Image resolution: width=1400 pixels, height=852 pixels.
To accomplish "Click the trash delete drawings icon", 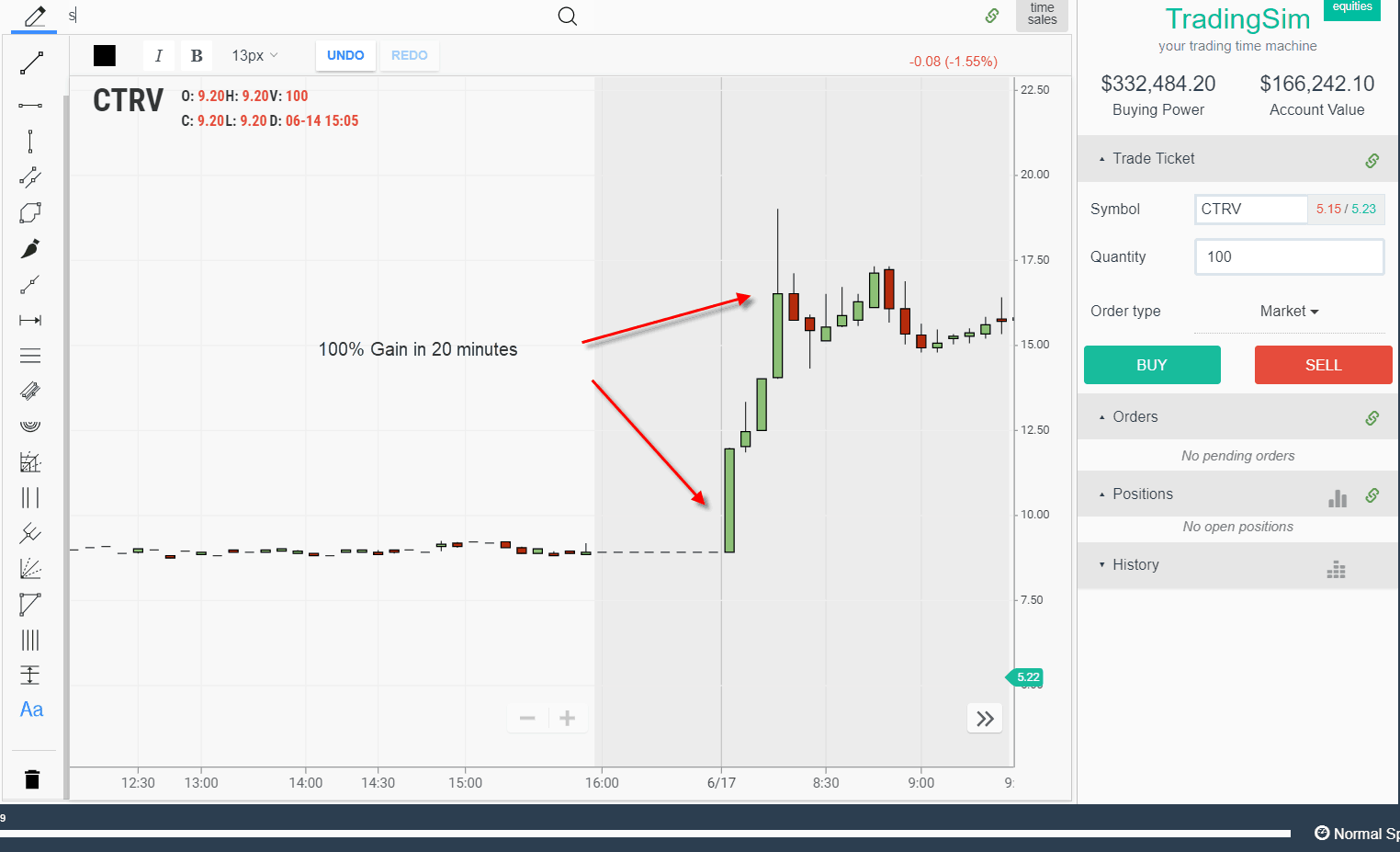I will click(x=32, y=779).
